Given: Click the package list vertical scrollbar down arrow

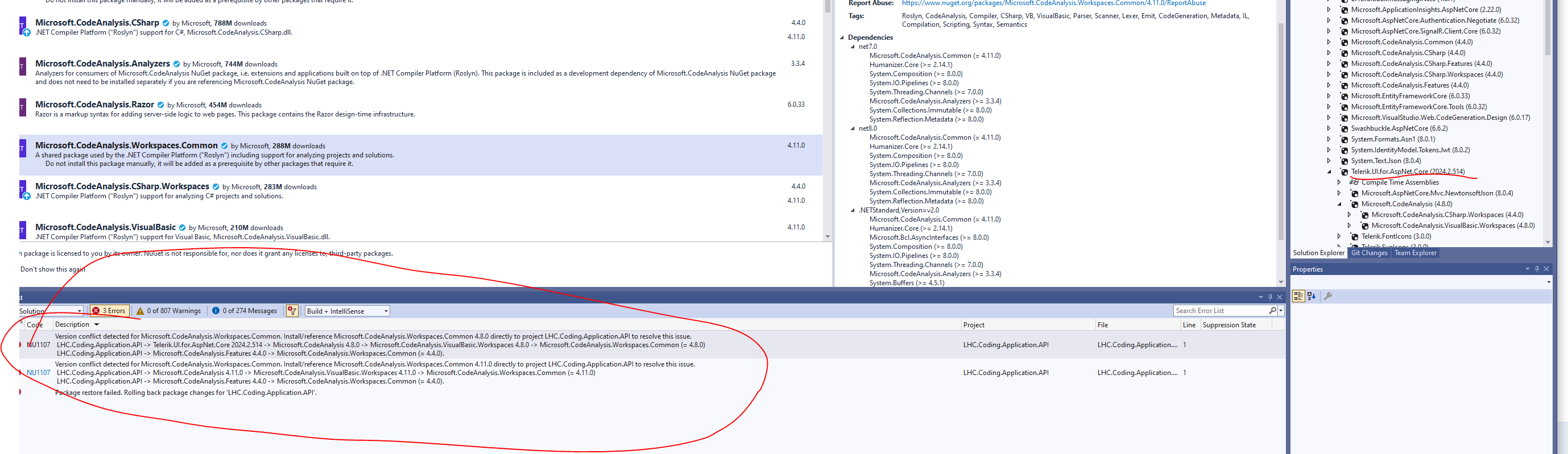Looking at the screenshot, I should click(x=828, y=237).
